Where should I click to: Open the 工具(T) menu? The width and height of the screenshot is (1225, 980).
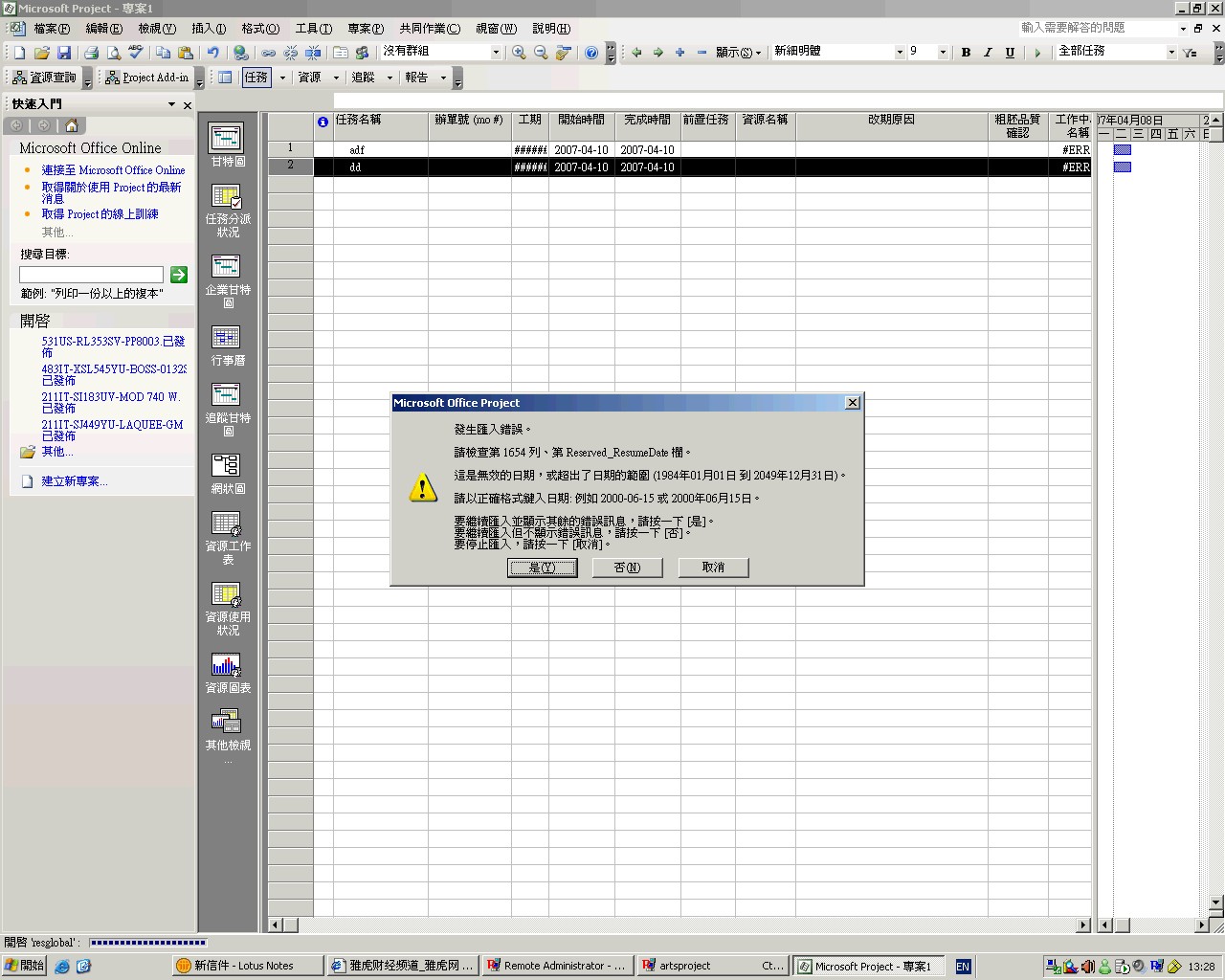coord(313,29)
